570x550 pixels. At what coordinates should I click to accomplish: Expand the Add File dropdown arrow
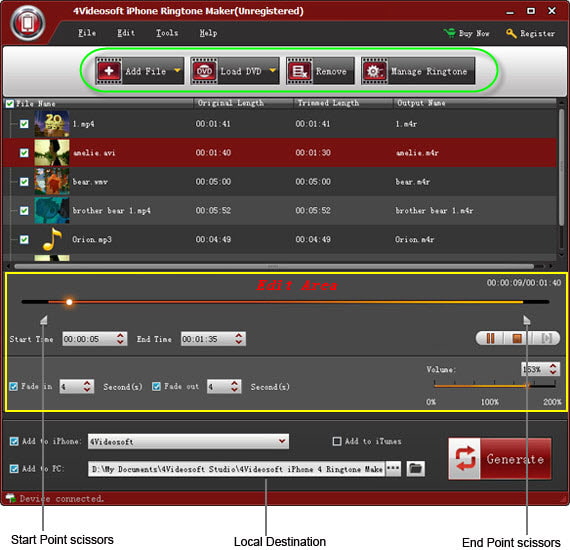pos(177,71)
